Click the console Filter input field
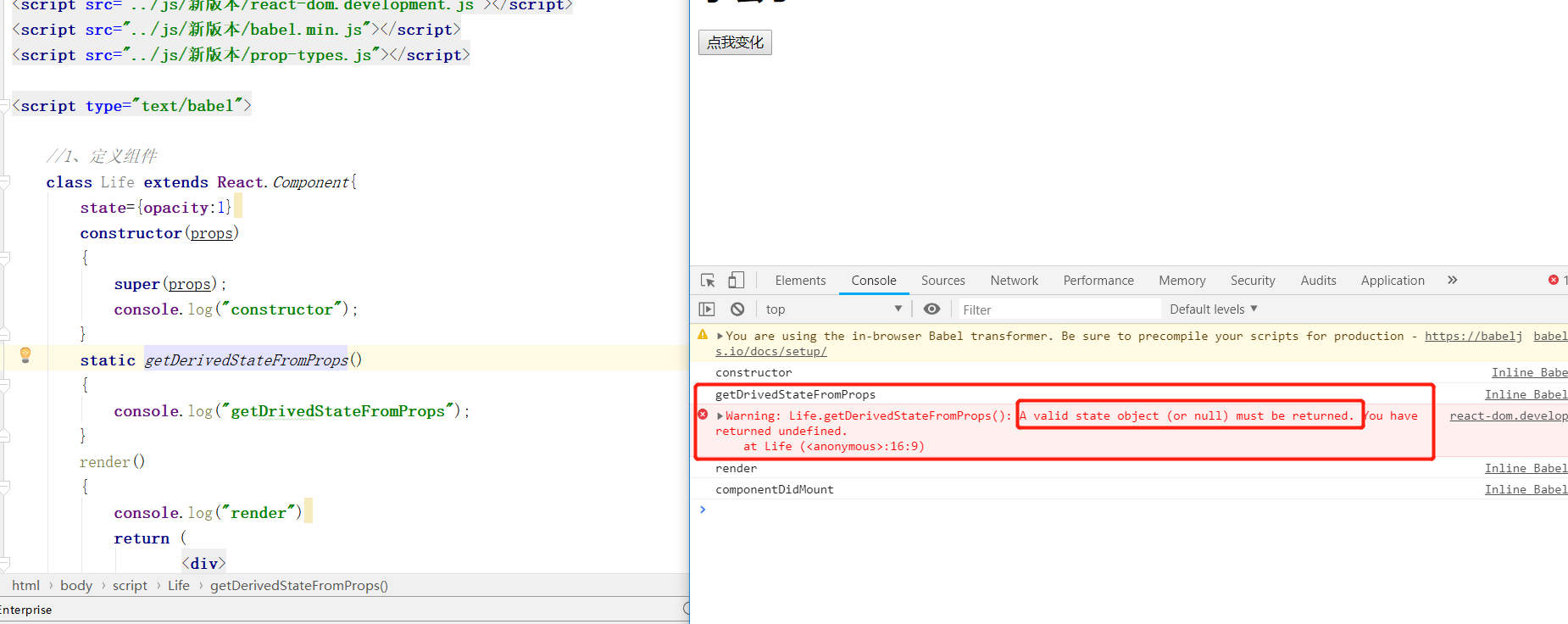Image resolution: width=1568 pixels, height=624 pixels. (x=1058, y=309)
